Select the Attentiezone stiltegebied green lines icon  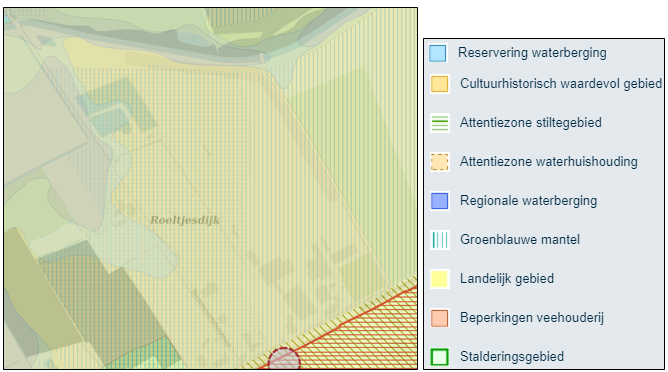[440, 123]
